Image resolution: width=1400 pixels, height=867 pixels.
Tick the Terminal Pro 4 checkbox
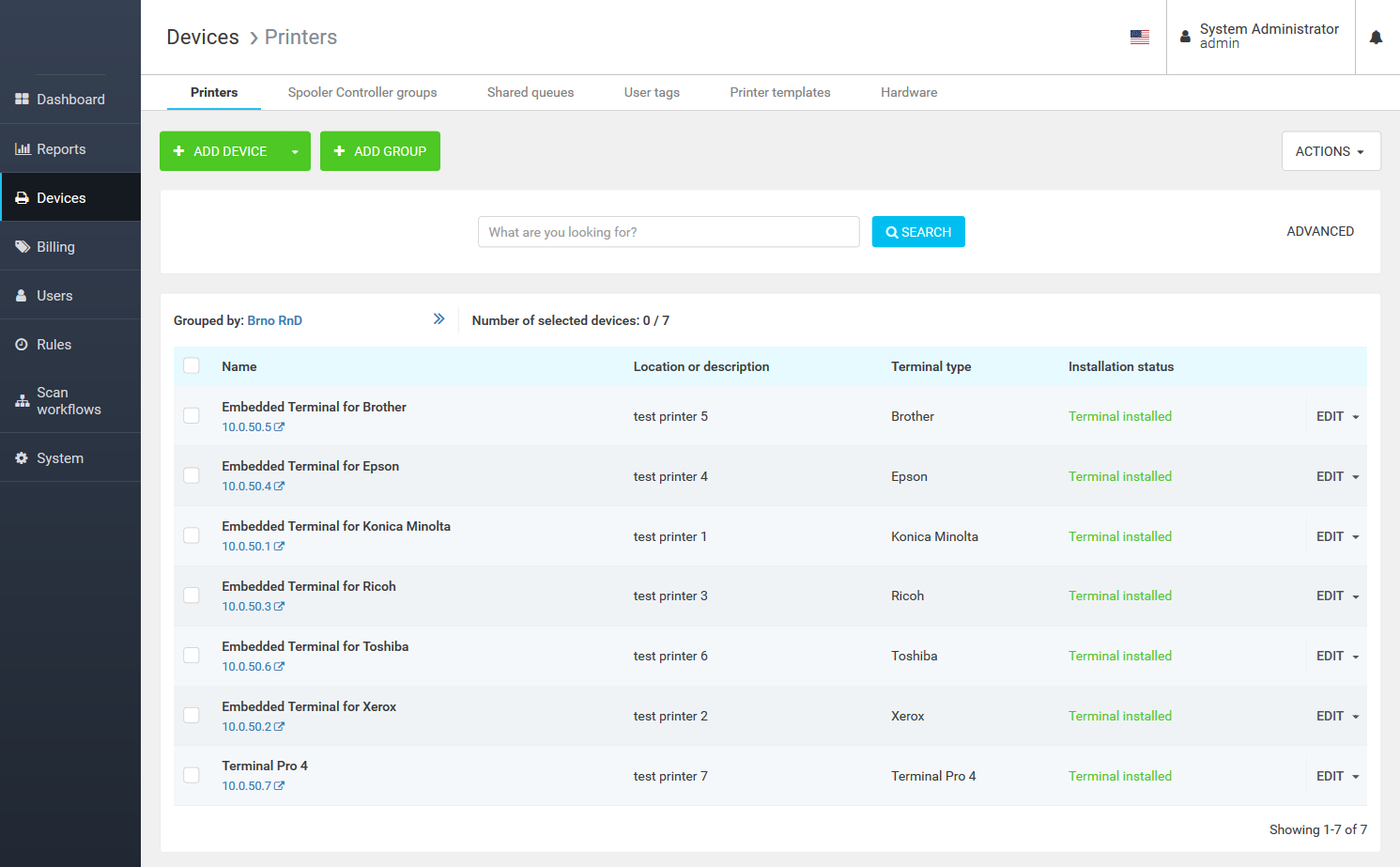[192, 776]
